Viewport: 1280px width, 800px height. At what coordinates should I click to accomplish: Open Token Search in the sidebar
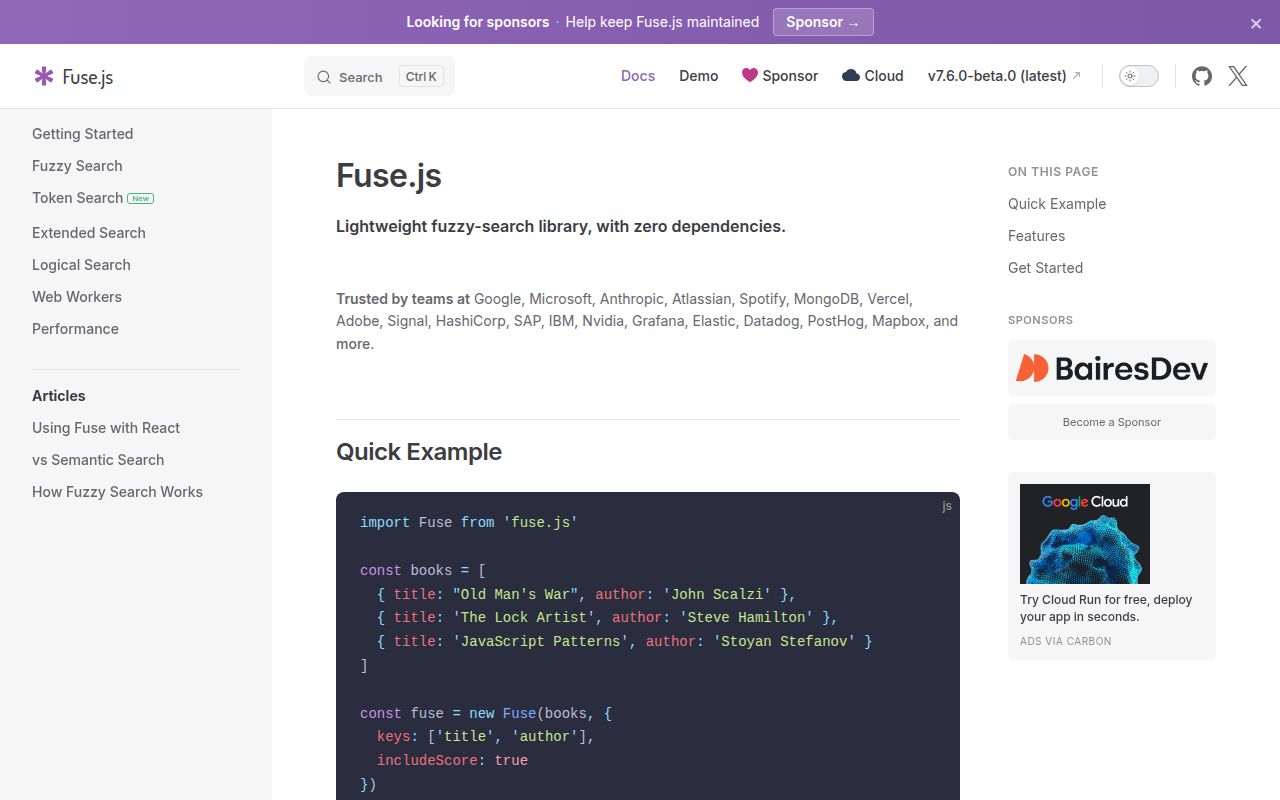pos(77,198)
